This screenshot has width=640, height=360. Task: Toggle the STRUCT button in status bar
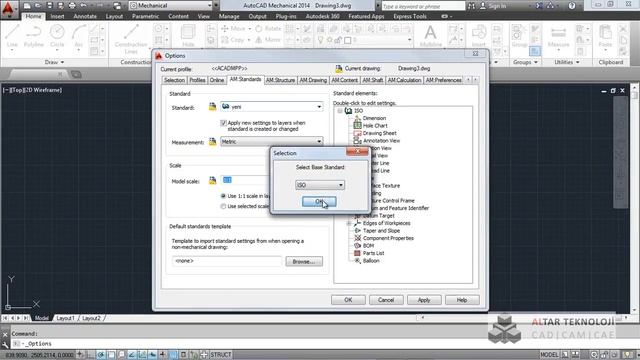(221, 355)
